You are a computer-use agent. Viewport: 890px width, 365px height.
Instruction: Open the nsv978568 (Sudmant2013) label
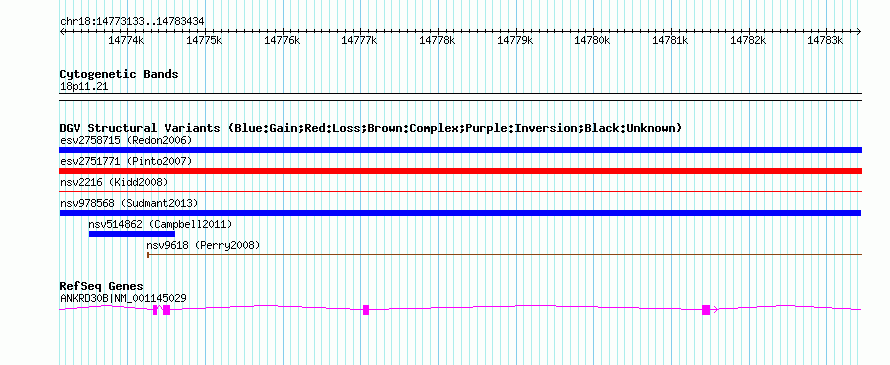tap(129, 203)
